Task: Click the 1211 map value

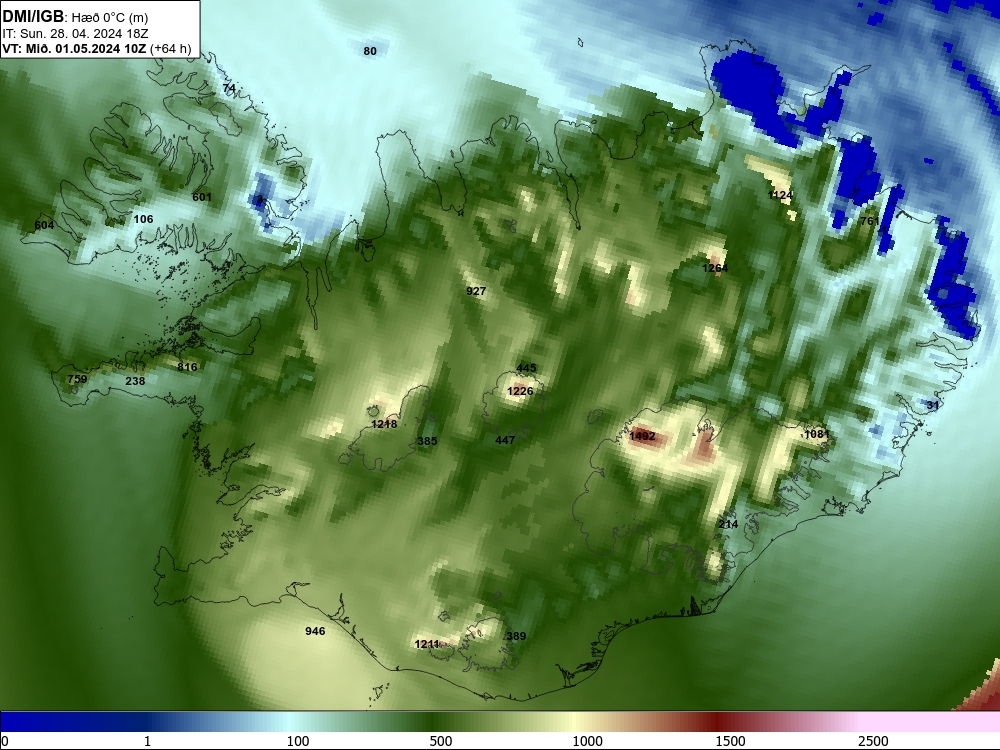Action: click(427, 644)
